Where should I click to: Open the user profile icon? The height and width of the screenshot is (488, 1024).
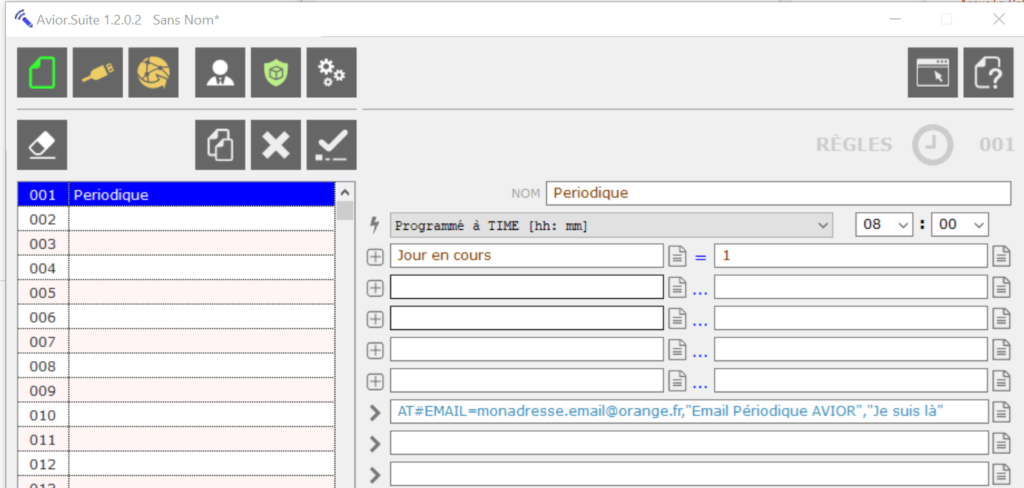220,73
